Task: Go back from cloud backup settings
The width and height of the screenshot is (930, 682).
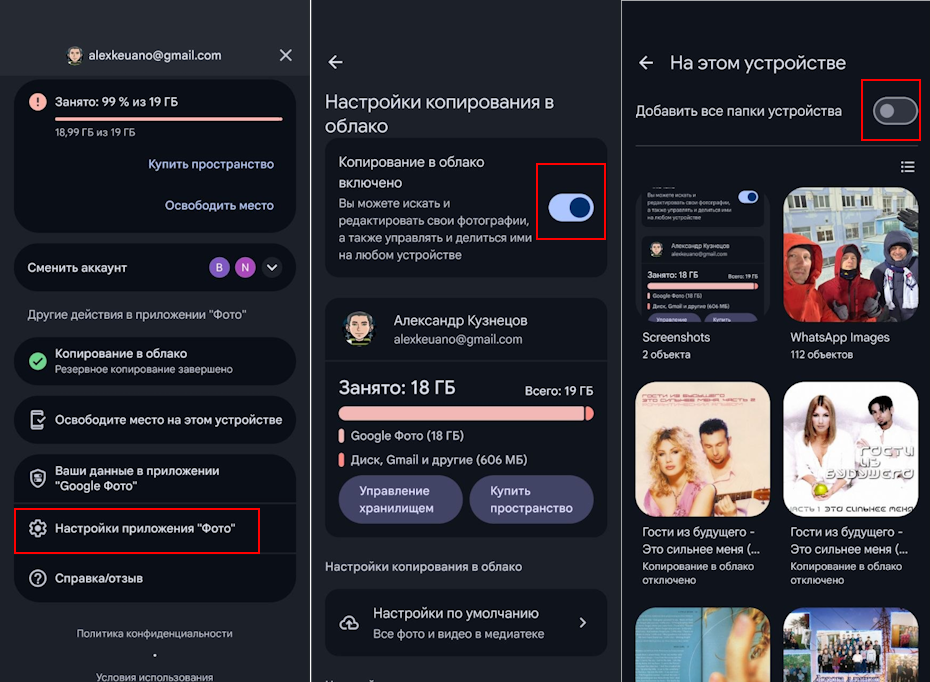Action: click(336, 62)
